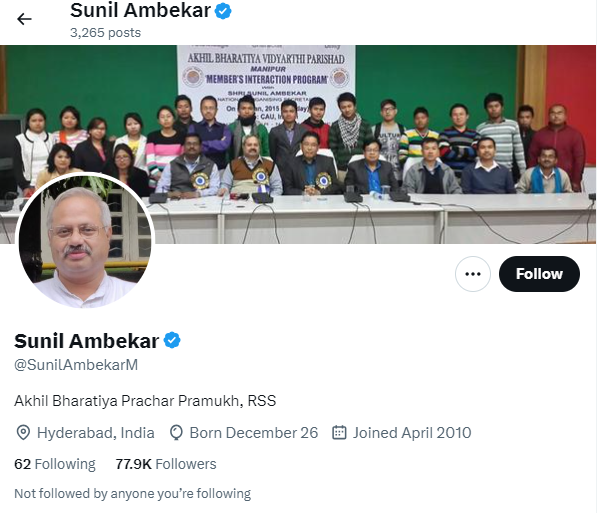Follow Sunil Ambekar

click(539, 274)
